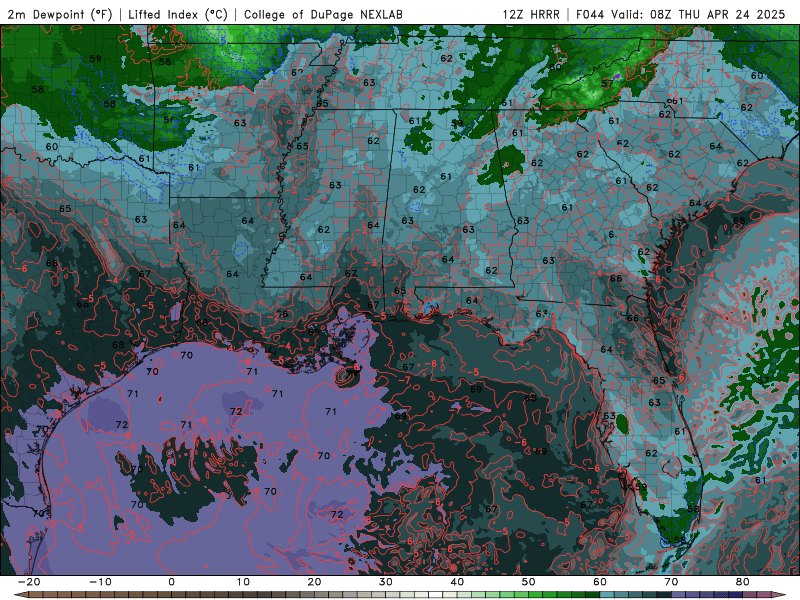Click the brown colorbar segment near -20

coord(36,595)
